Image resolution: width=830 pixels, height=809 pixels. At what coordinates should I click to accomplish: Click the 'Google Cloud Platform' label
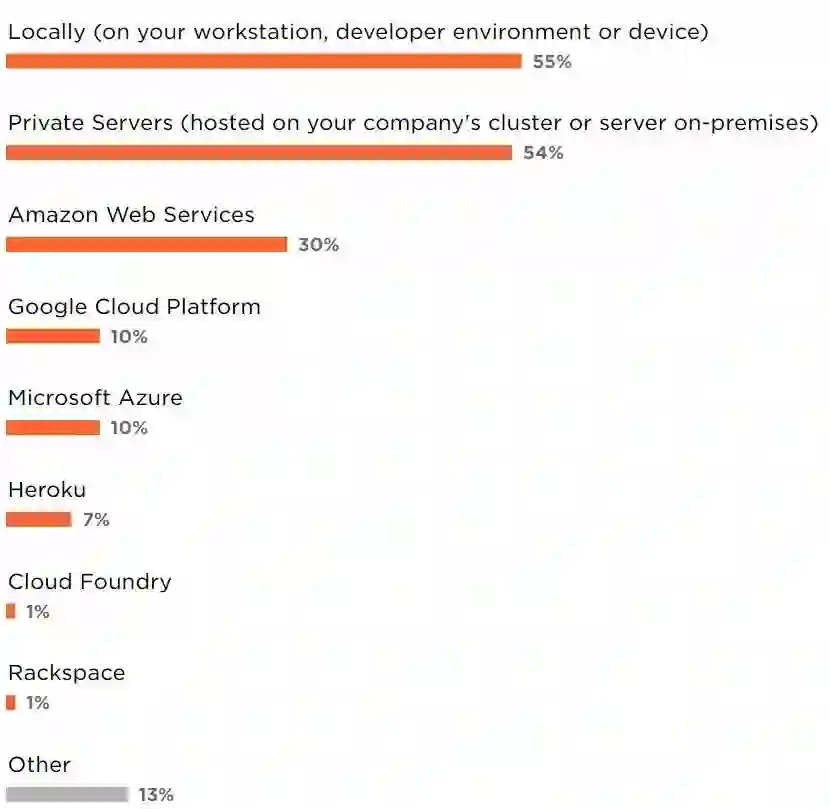pos(134,307)
